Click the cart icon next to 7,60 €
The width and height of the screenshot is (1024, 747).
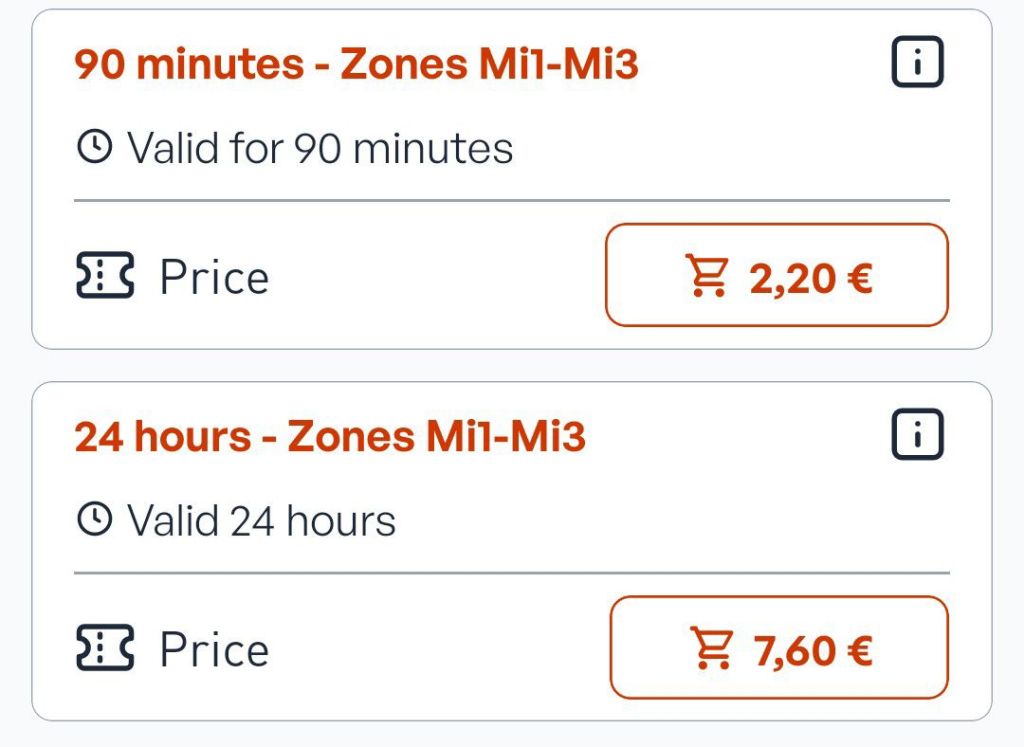[x=712, y=648]
